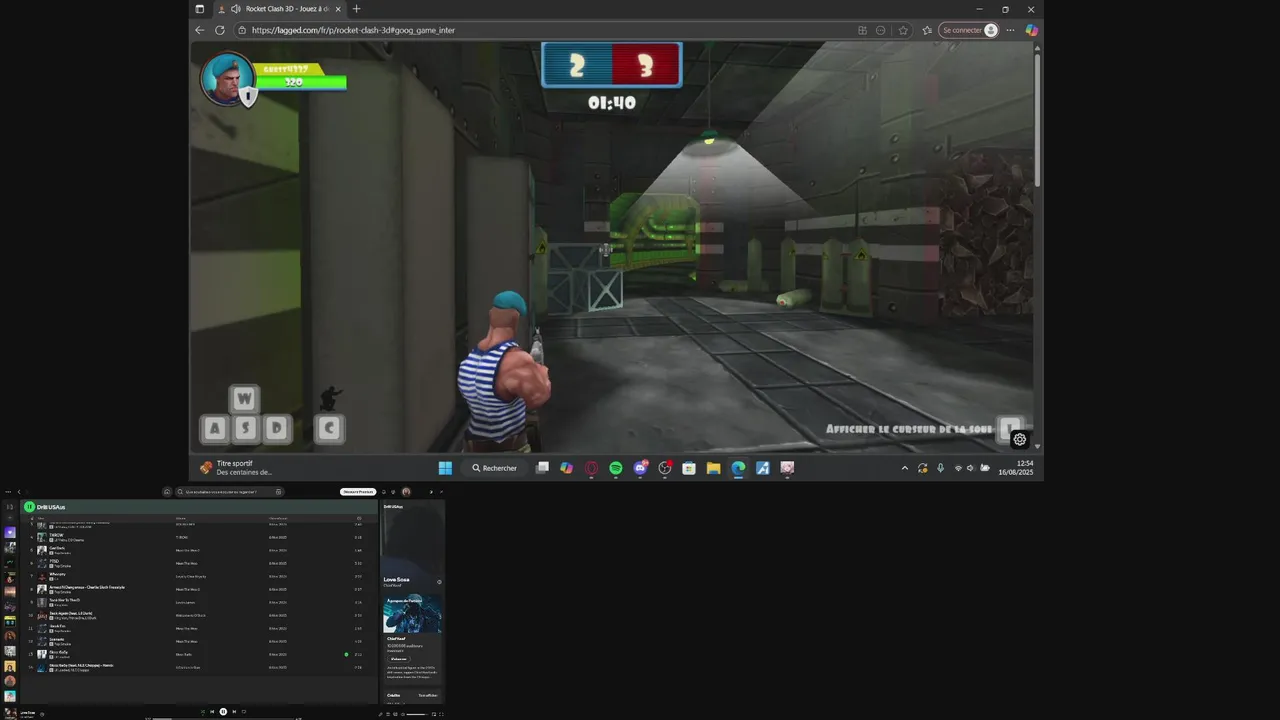This screenshot has height=720, width=1280.
Task: Go back in the Edge browser
Action: tap(199, 30)
